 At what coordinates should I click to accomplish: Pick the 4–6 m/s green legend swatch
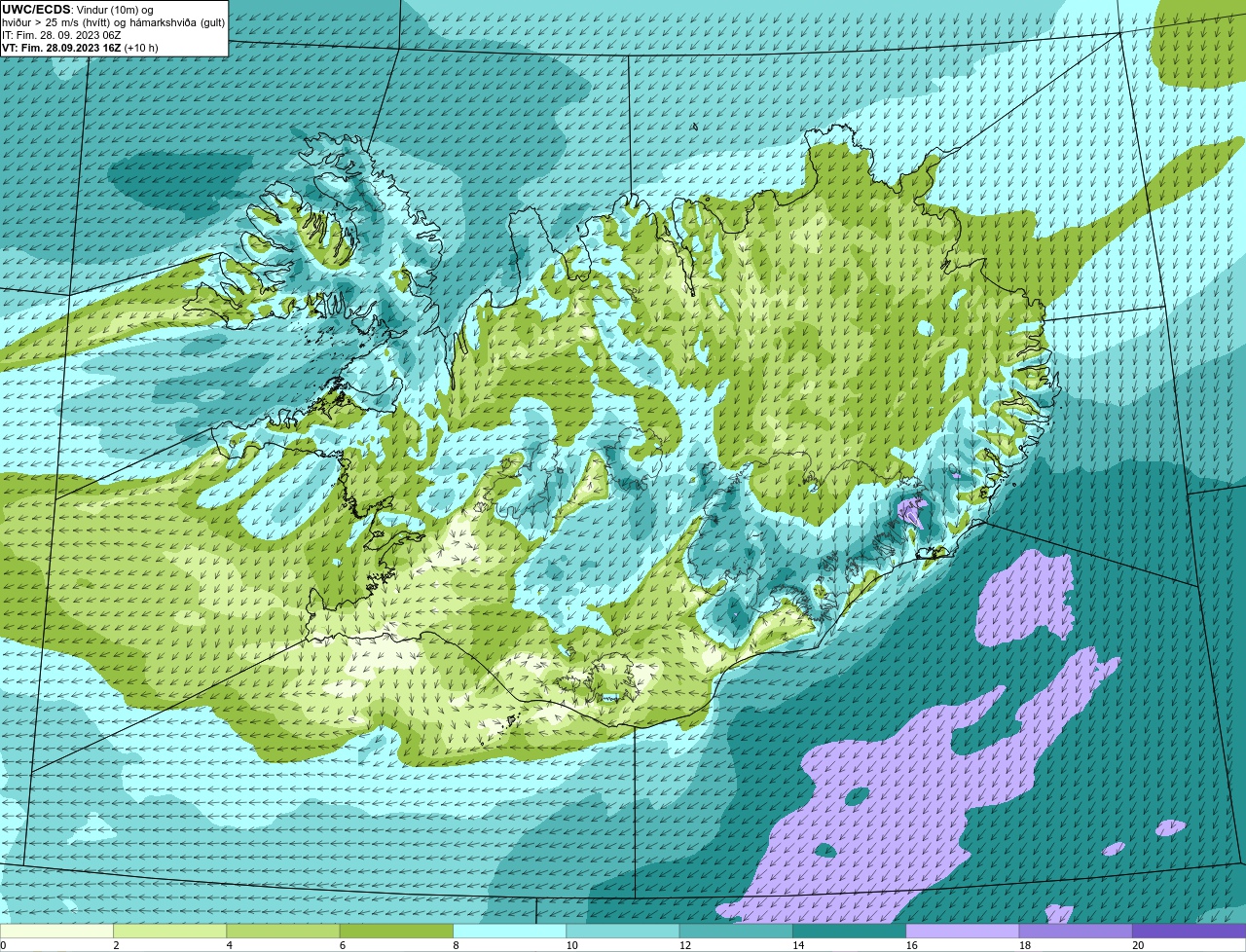(283, 931)
